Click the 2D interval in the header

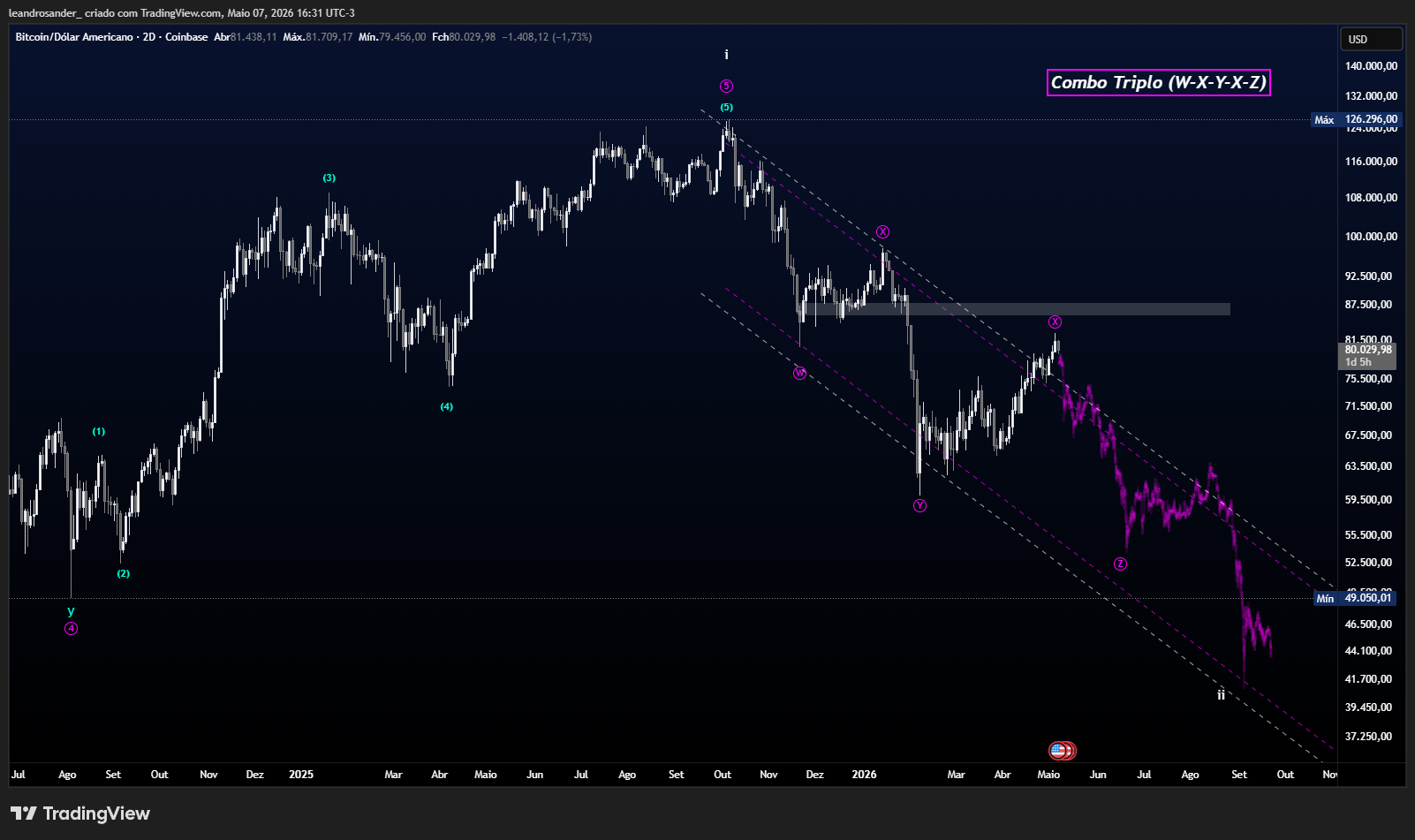149,37
